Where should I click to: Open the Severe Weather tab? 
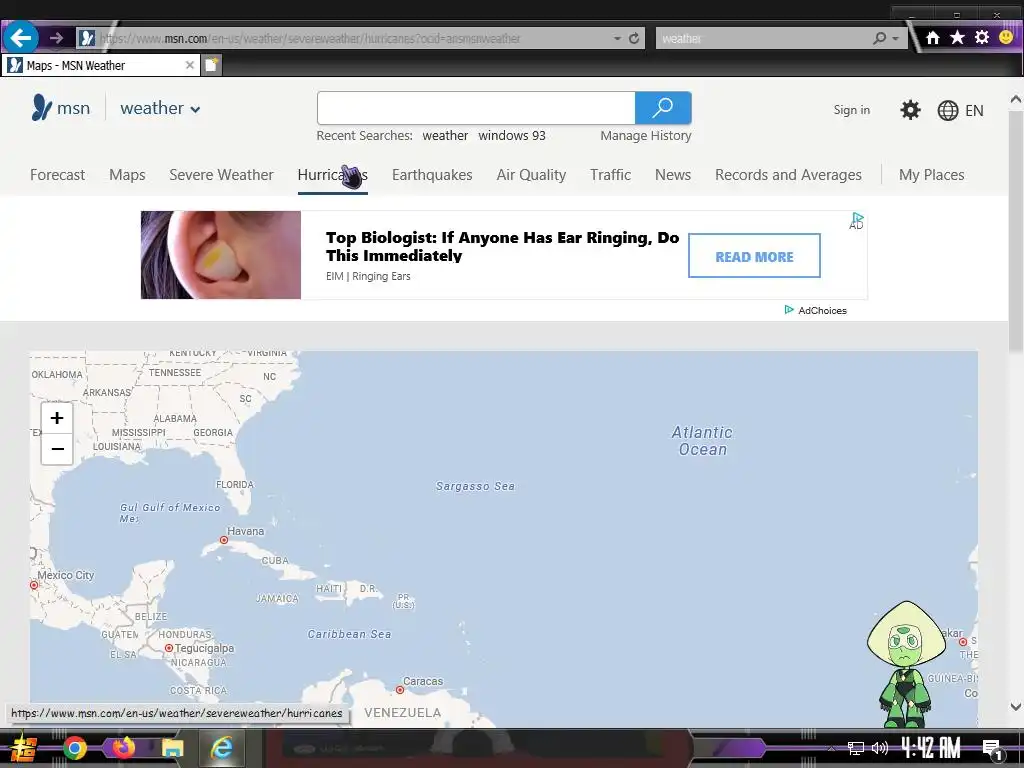pos(221,175)
